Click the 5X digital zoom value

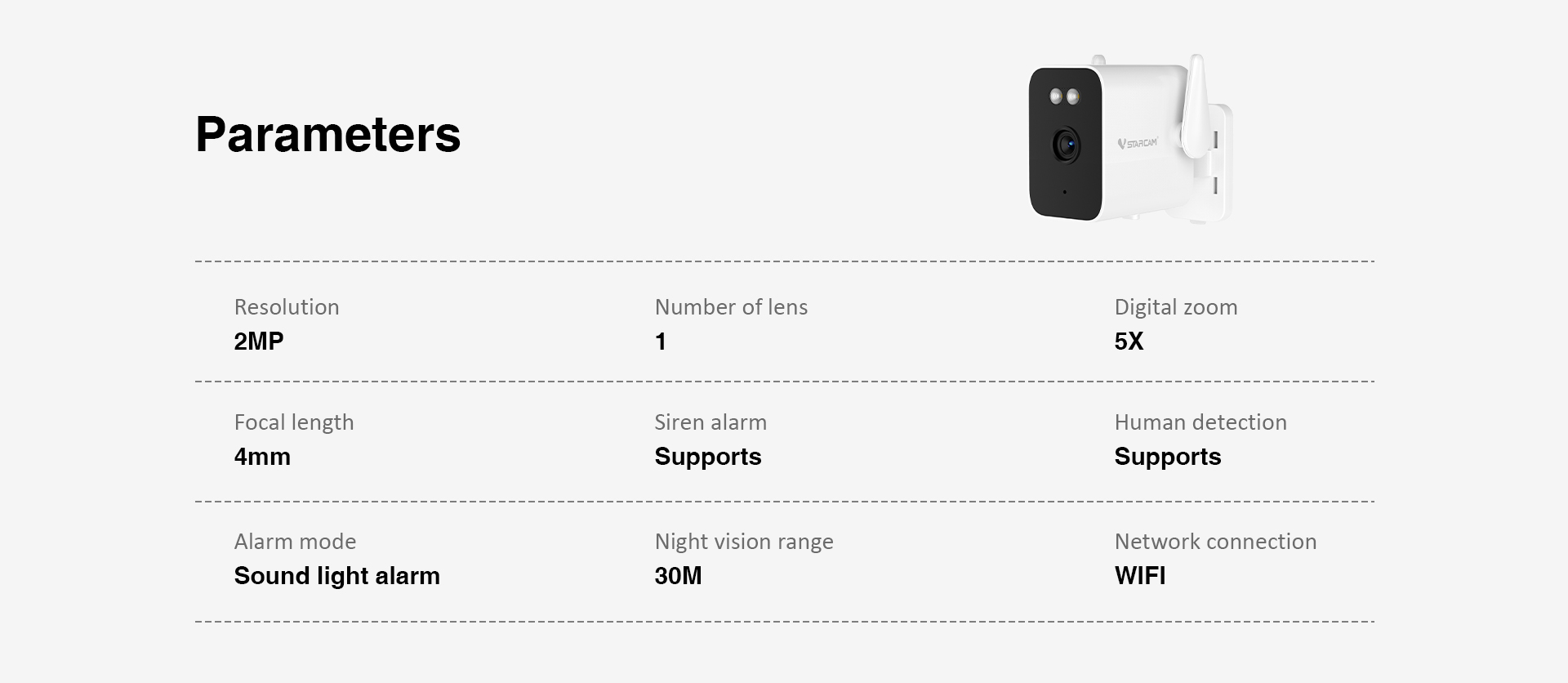(1129, 341)
